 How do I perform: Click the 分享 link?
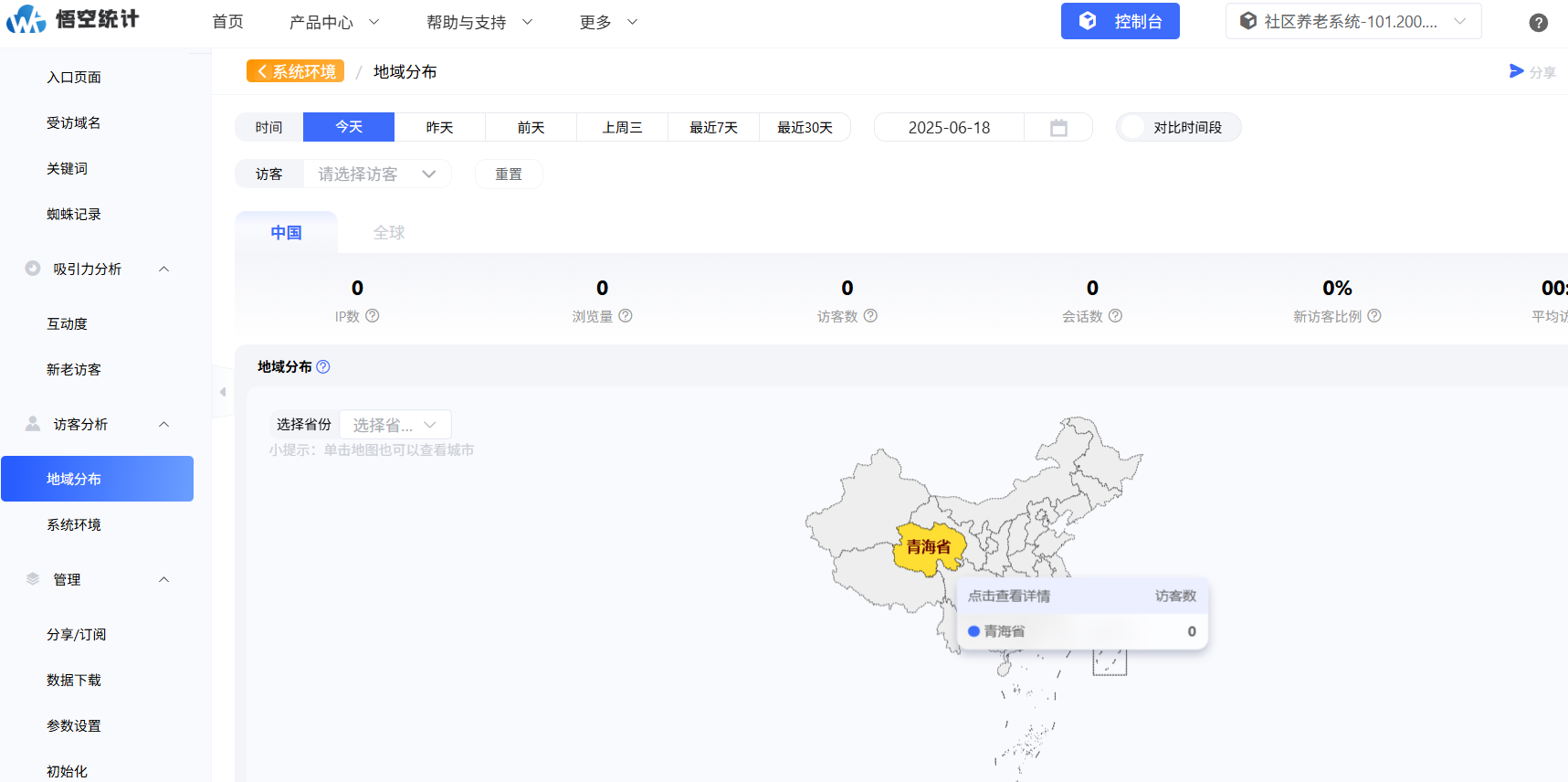1542,72
